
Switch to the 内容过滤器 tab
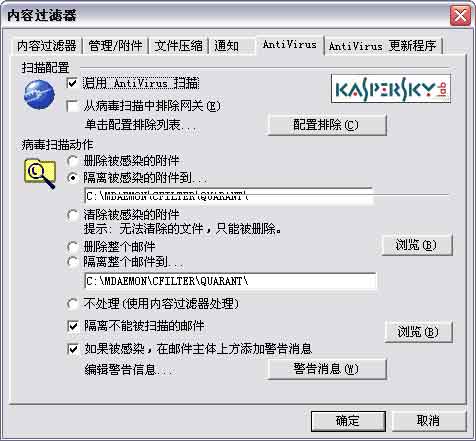(x=47, y=46)
